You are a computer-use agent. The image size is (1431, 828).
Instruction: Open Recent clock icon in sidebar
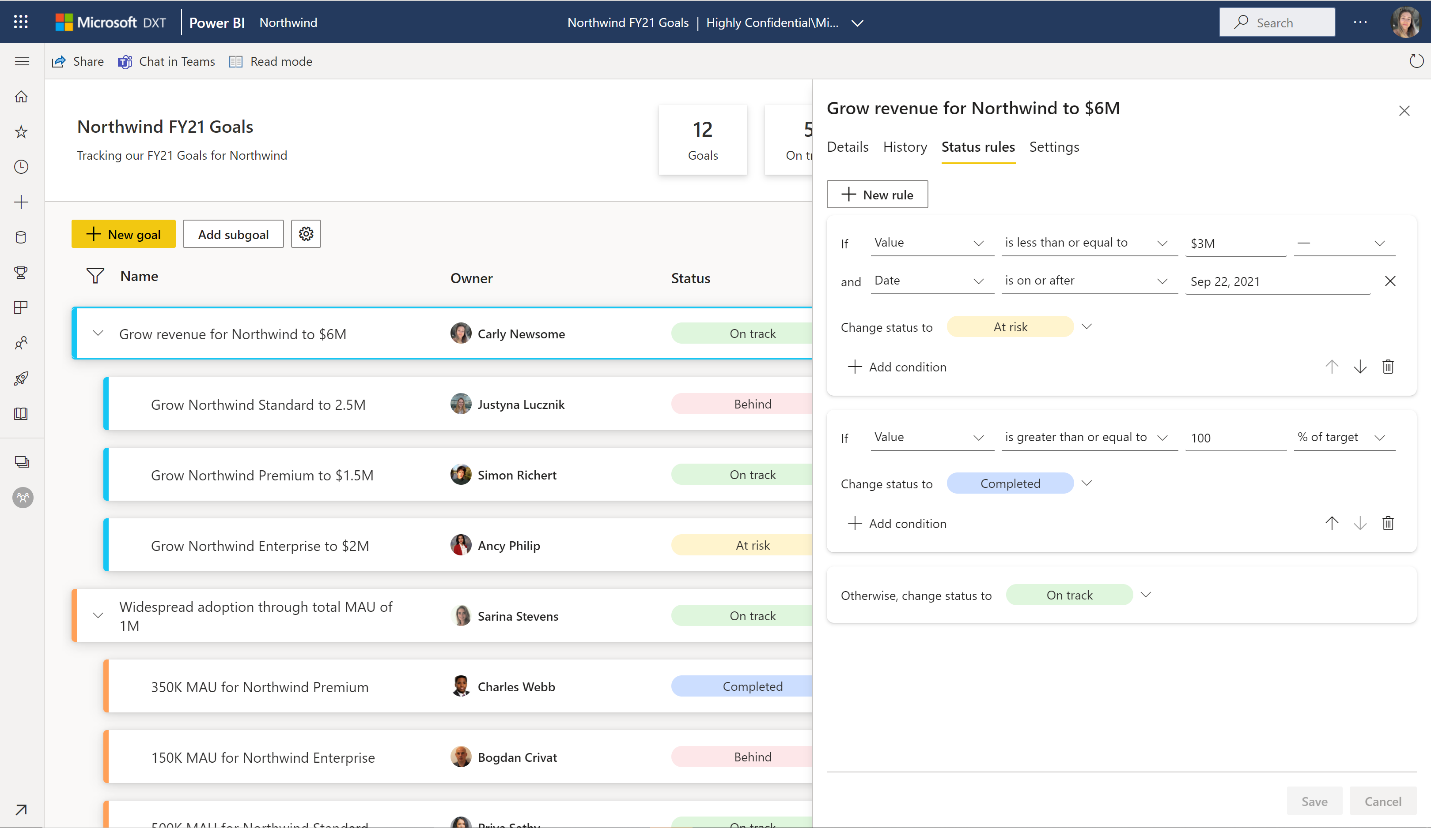point(21,167)
